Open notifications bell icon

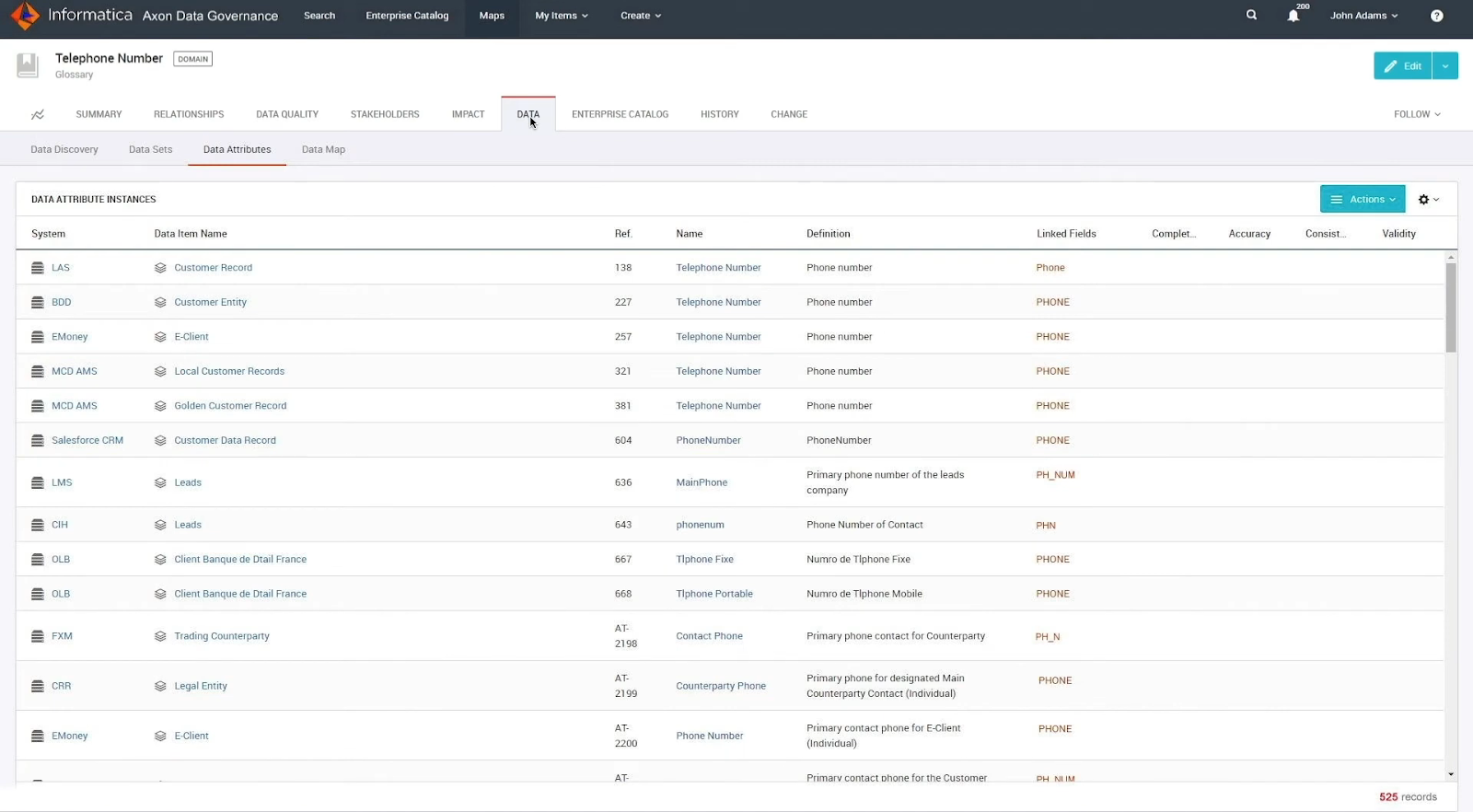click(x=1293, y=16)
